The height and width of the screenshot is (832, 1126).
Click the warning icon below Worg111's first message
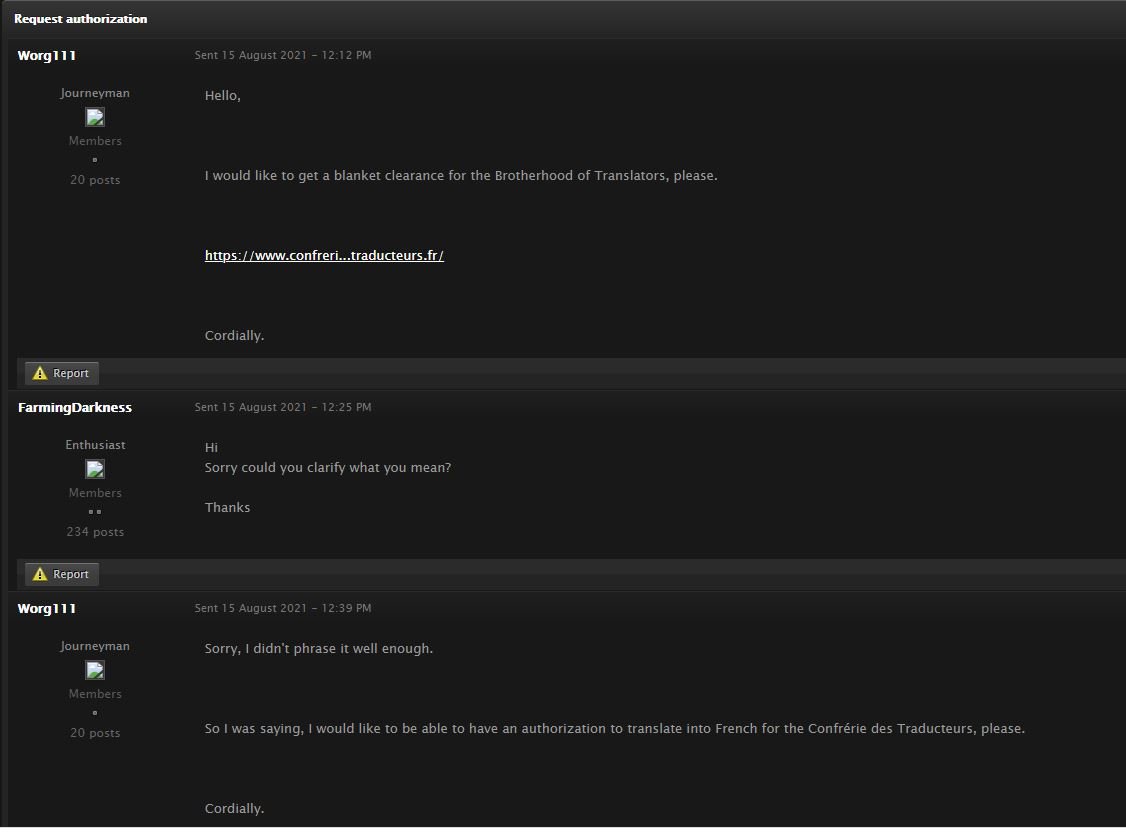tap(40, 373)
